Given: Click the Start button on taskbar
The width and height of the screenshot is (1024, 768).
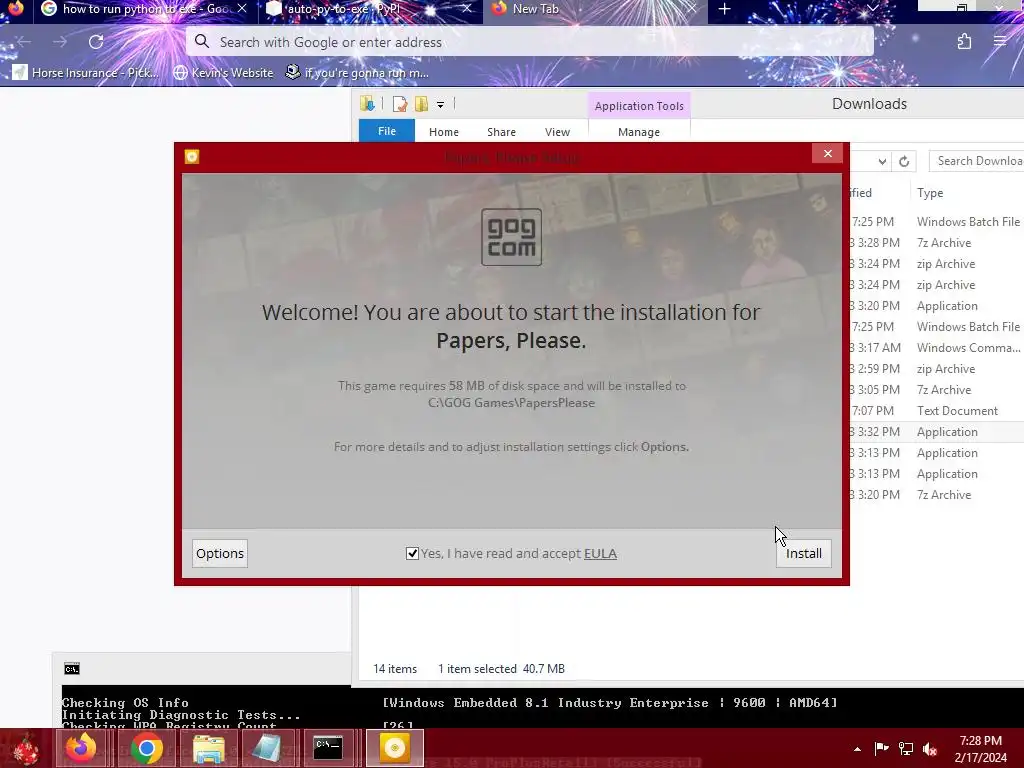Looking at the screenshot, I should (26, 748).
